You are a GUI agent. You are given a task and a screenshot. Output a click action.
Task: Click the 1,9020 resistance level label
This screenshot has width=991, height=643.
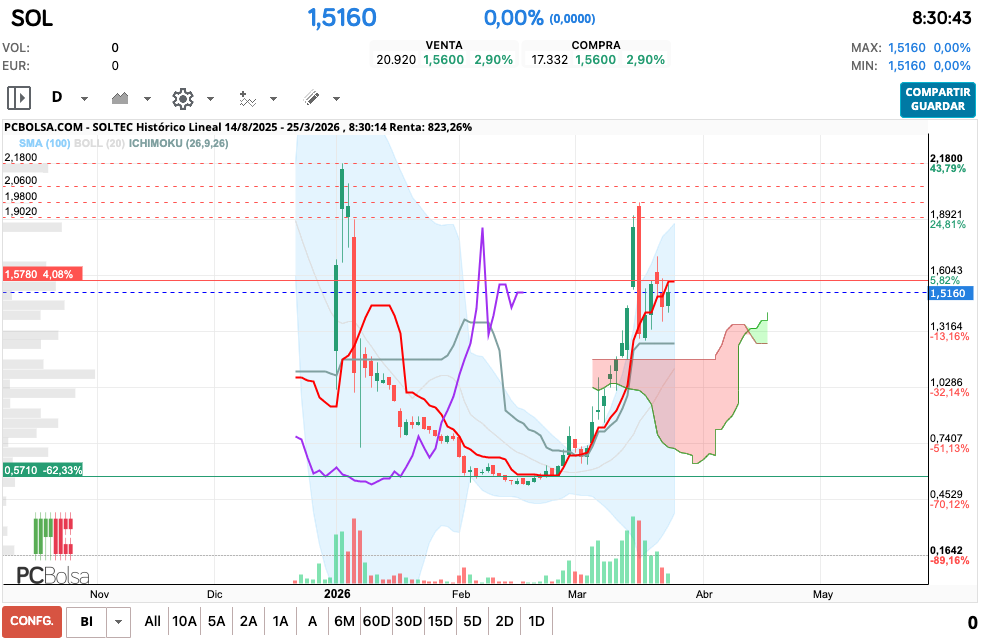pyautogui.click(x=21, y=211)
